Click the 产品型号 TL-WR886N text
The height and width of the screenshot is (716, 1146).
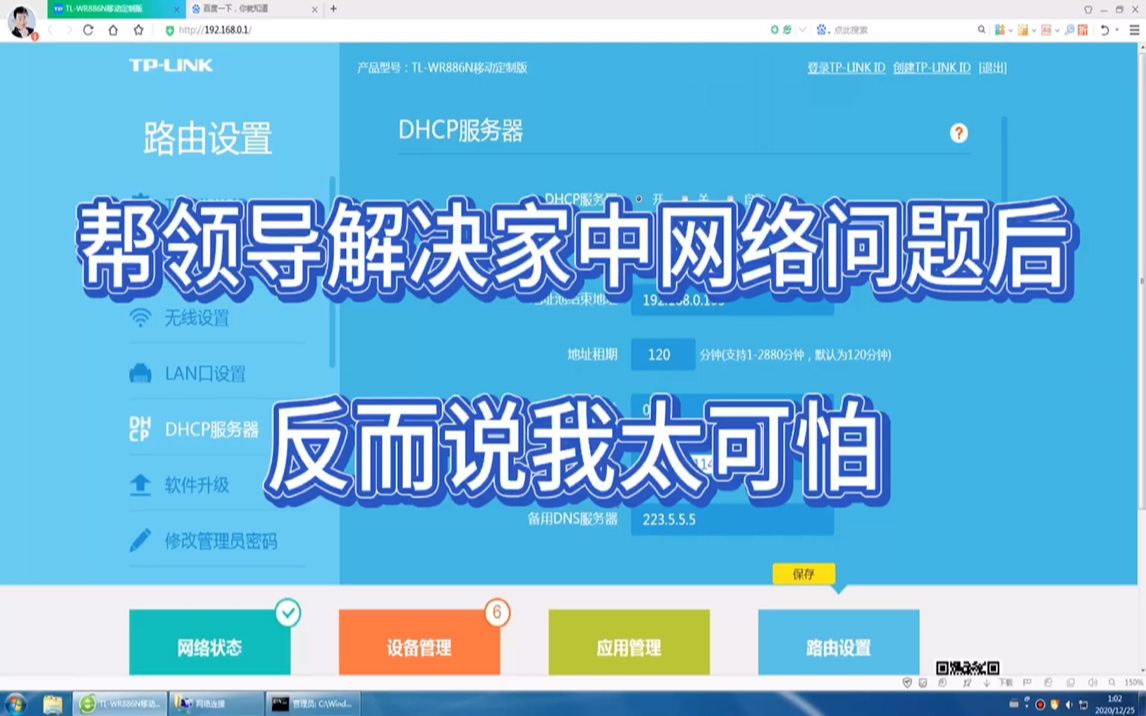442,67
